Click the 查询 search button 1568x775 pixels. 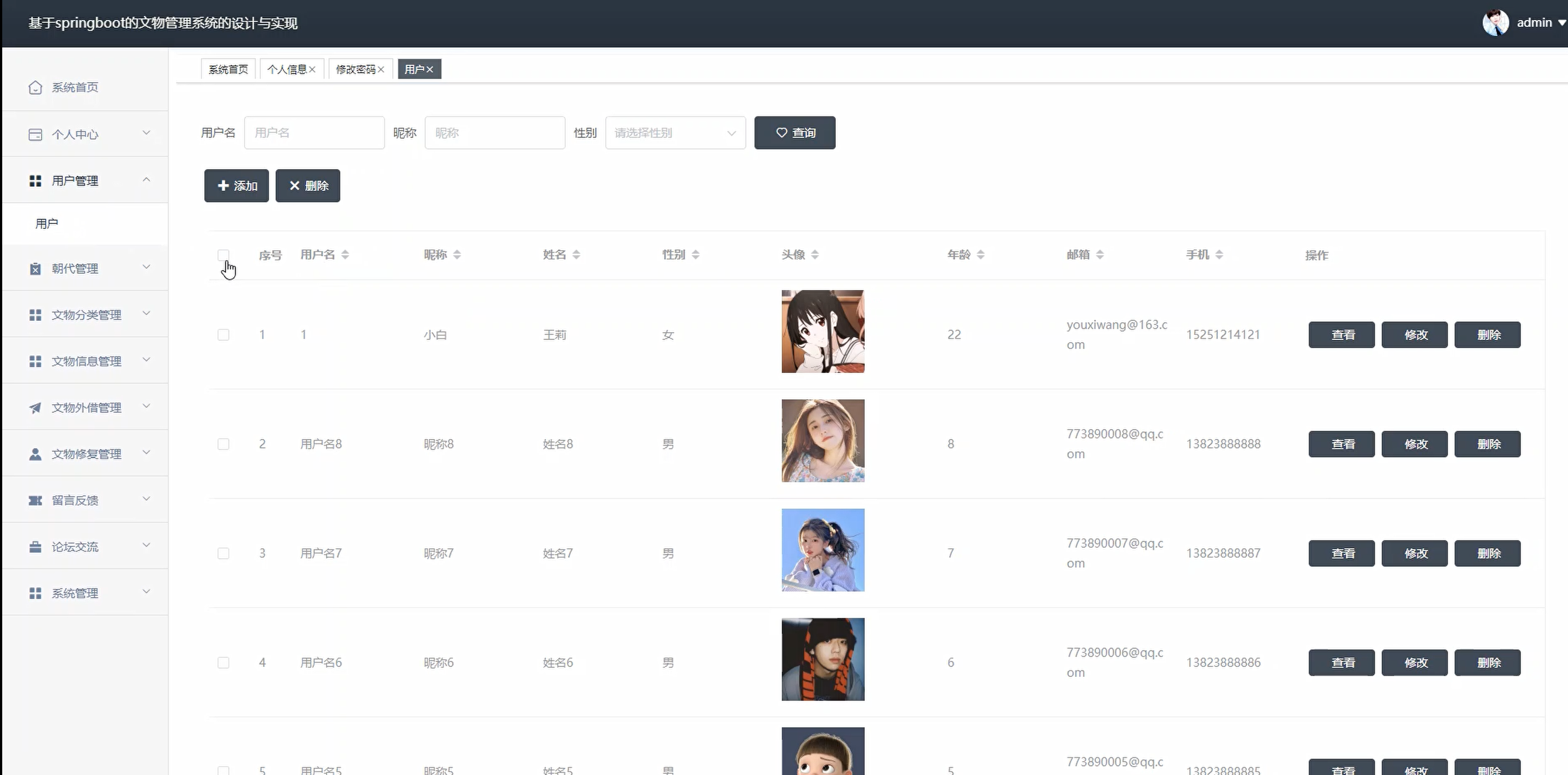794,132
